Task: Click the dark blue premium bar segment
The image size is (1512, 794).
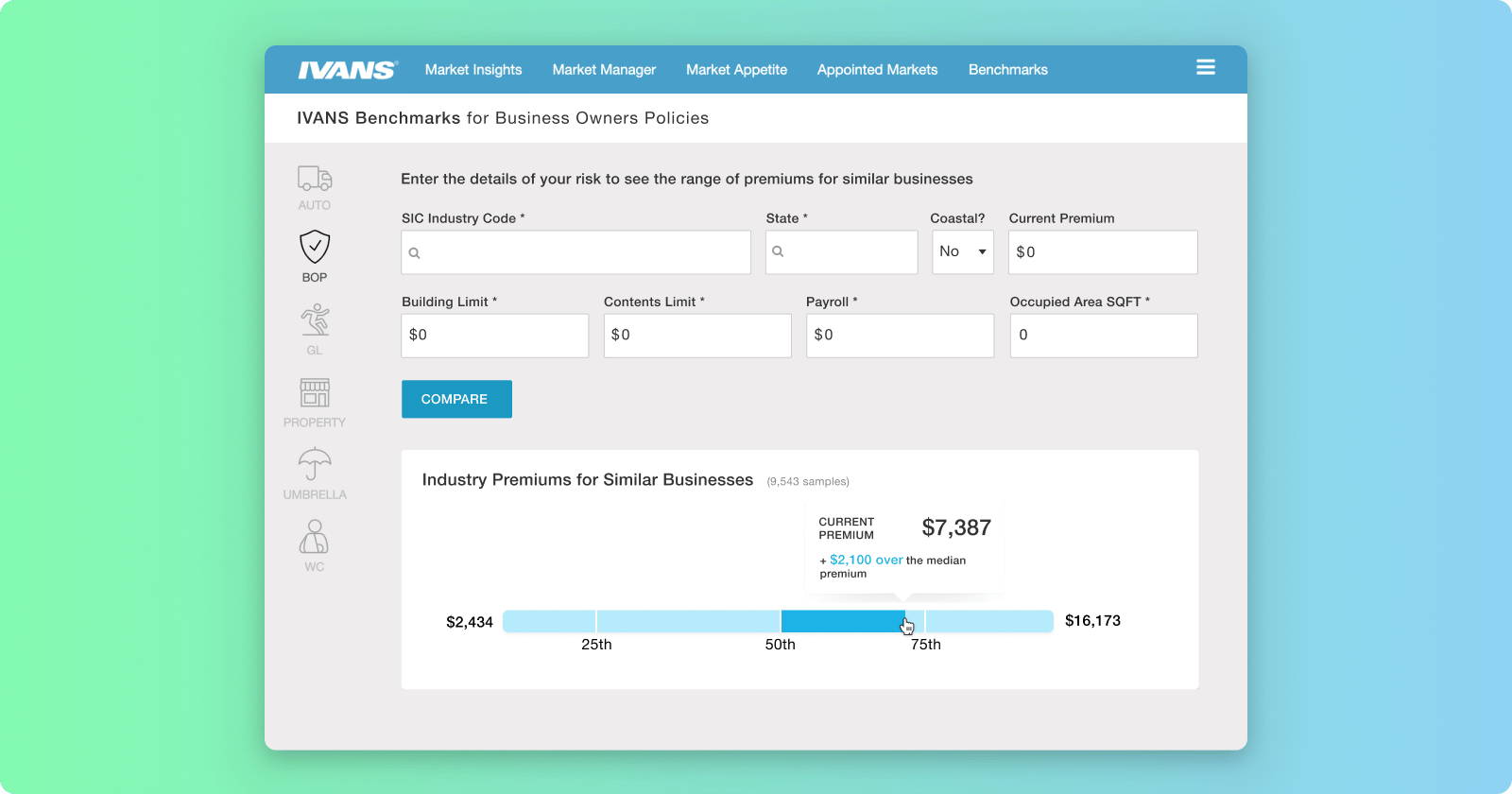Action: [842, 621]
